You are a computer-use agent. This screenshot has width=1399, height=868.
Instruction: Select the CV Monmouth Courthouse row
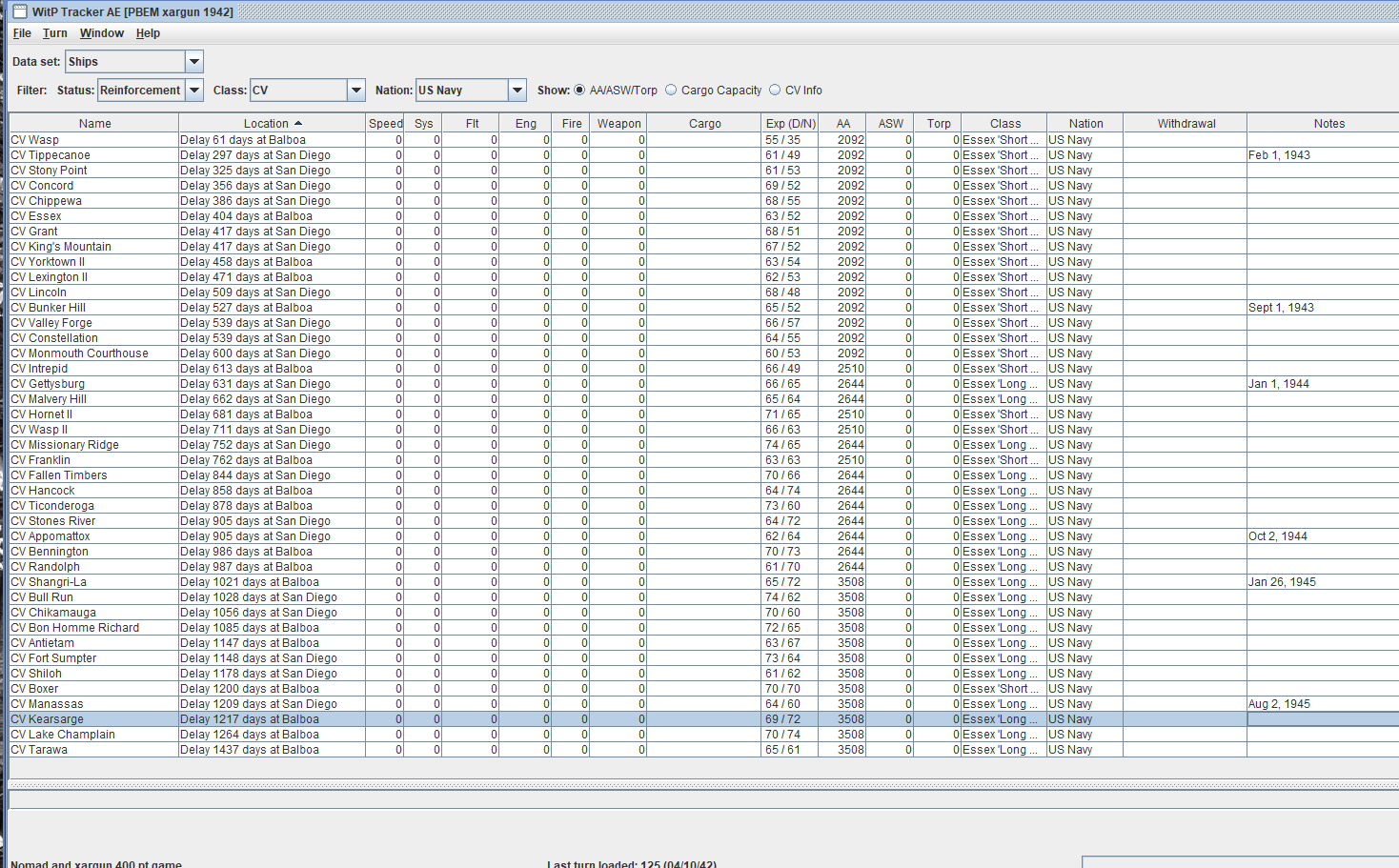[704, 353]
